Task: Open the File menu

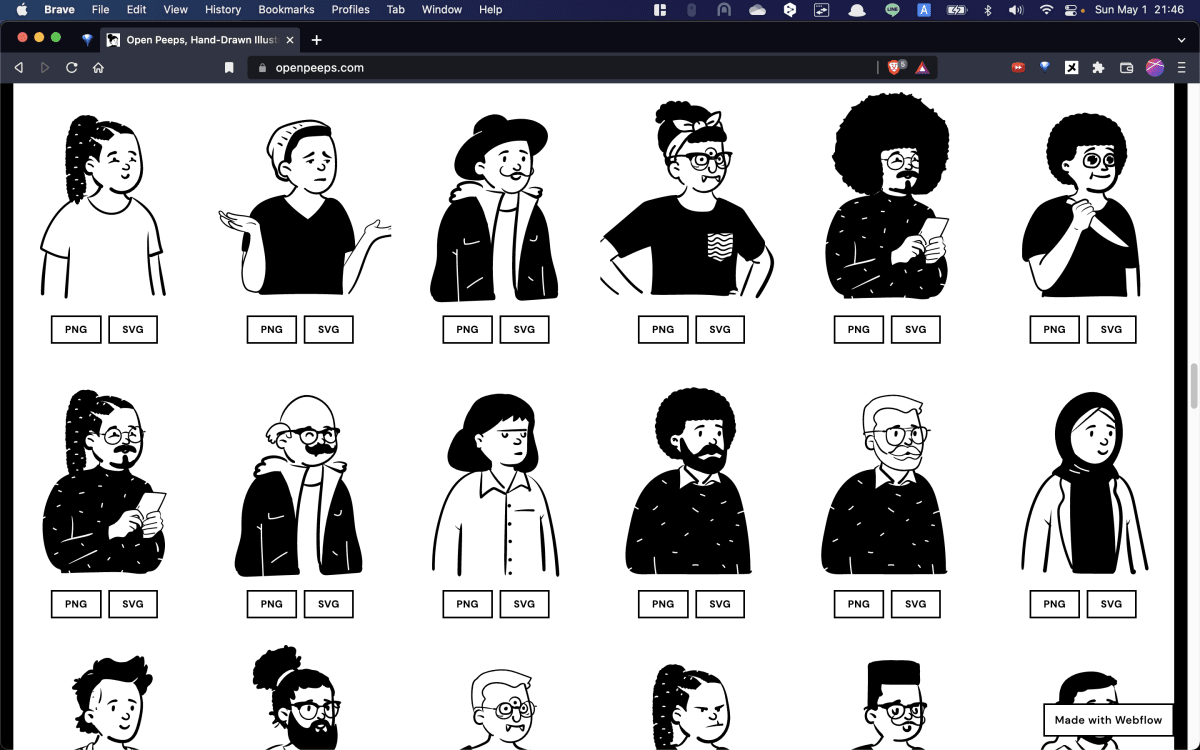Action: (x=100, y=10)
